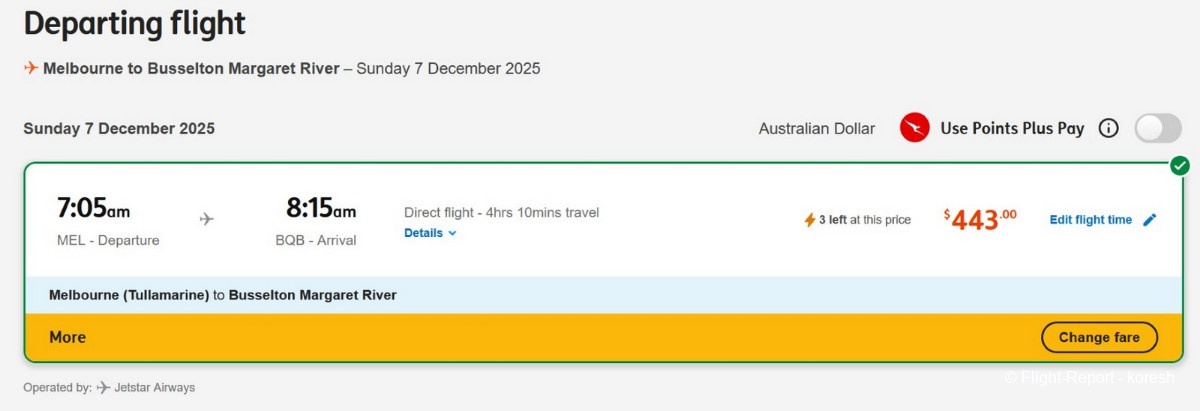Click the pencil edit icon
1200x411 pixels.
[x=1149, y=220]
